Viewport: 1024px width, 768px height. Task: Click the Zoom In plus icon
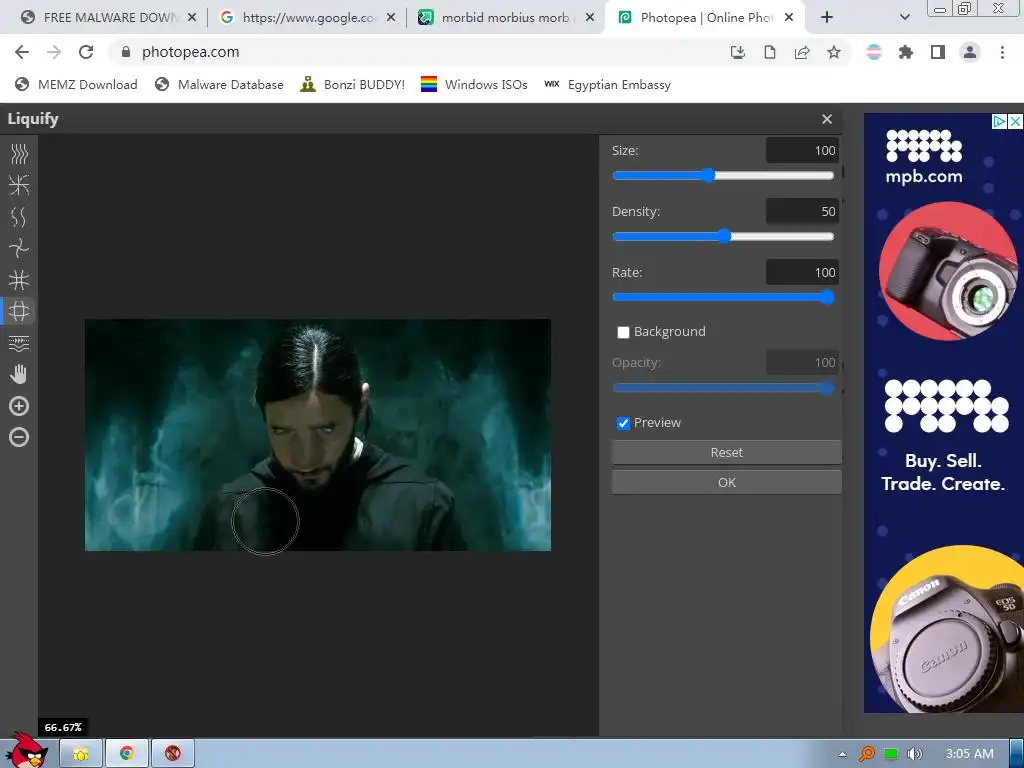click(x=19, y=406)
